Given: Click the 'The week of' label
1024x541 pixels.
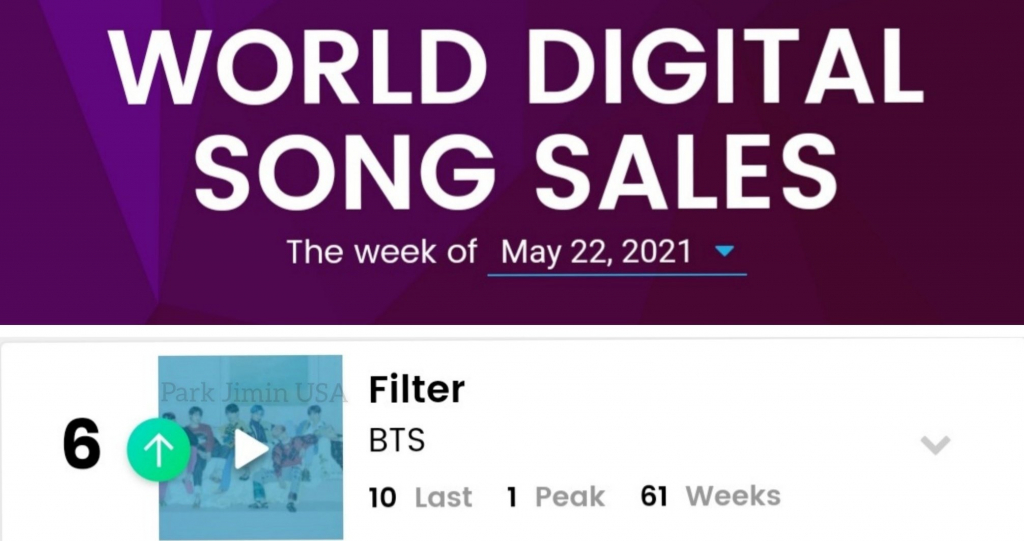Looking at the screenshot, I should coord(381,252).
